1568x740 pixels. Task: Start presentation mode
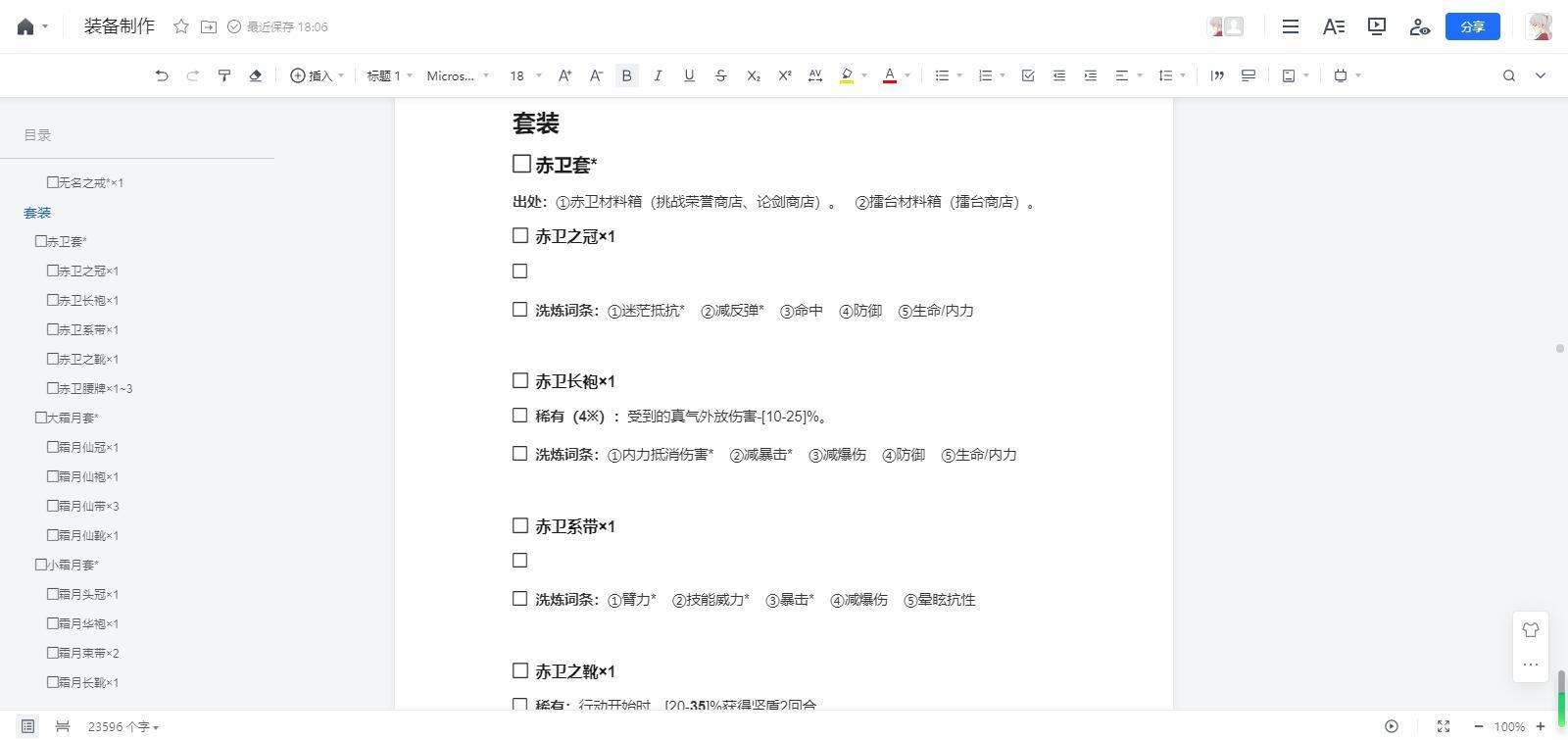[1377, 27]
